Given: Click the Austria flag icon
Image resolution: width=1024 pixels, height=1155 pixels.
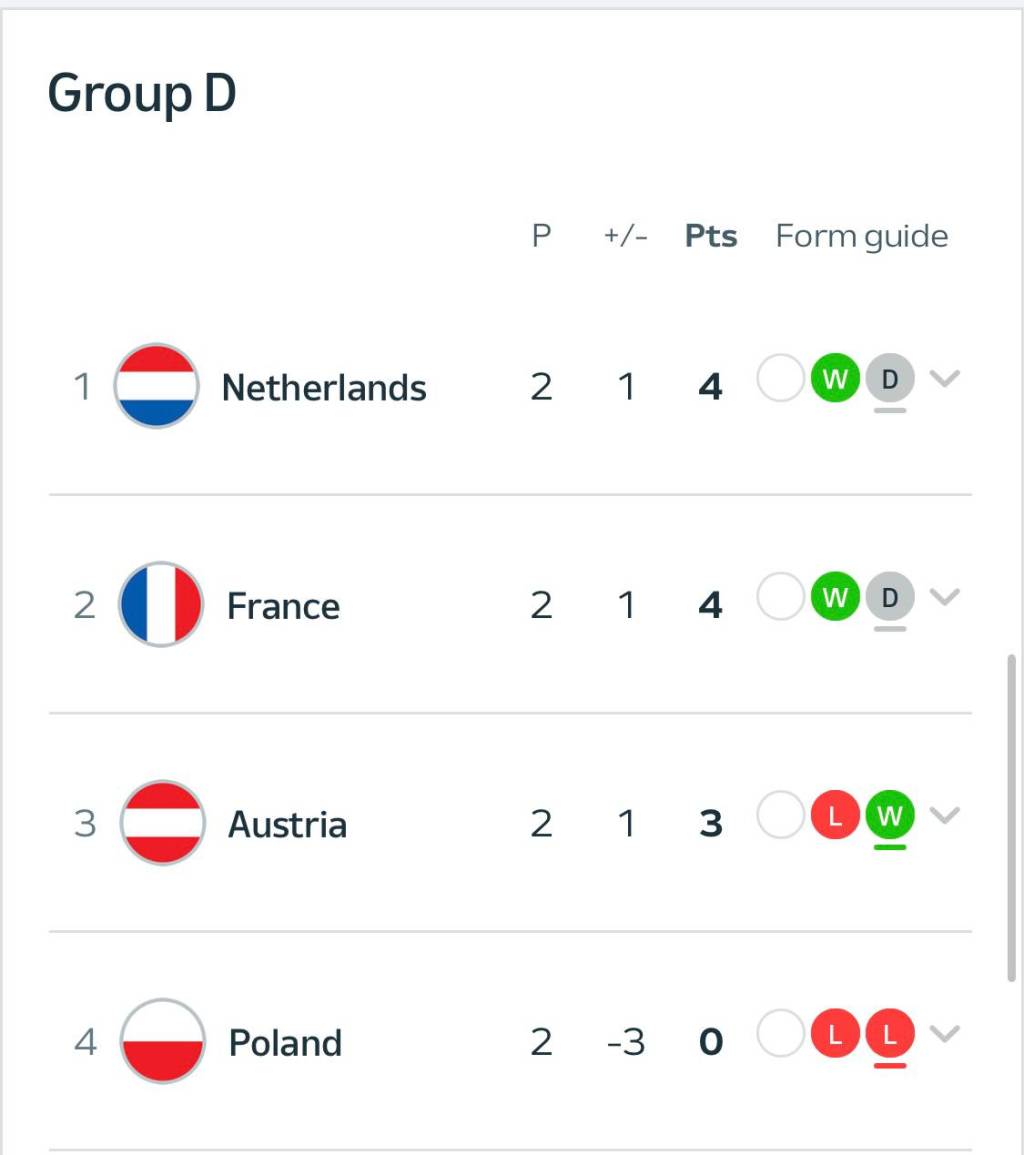Looking at the screenshot, I should point(162,823).
